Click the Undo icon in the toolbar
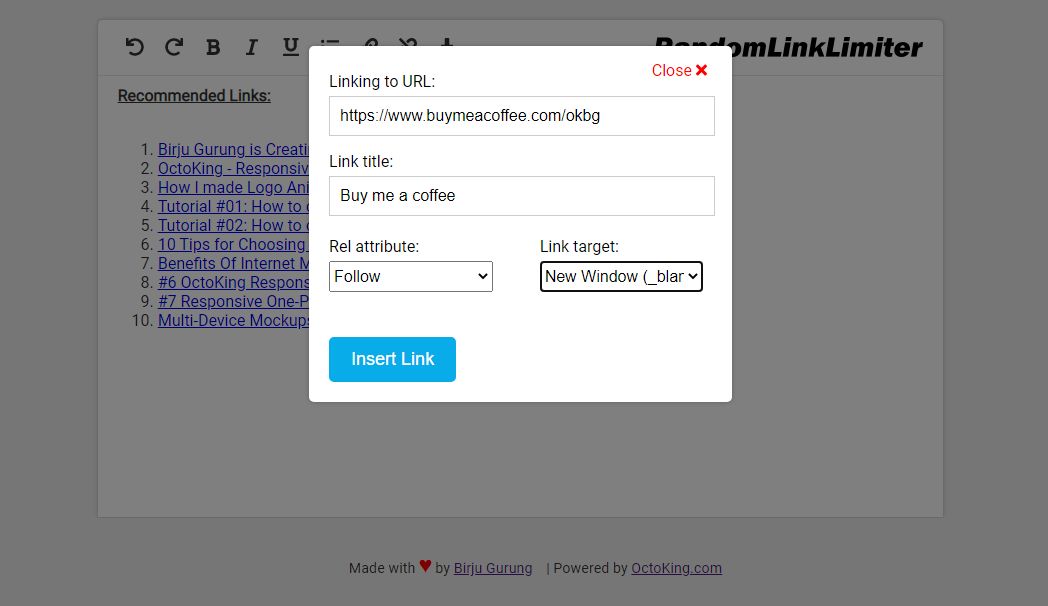Screen dimensions: 1048x606 134,46
